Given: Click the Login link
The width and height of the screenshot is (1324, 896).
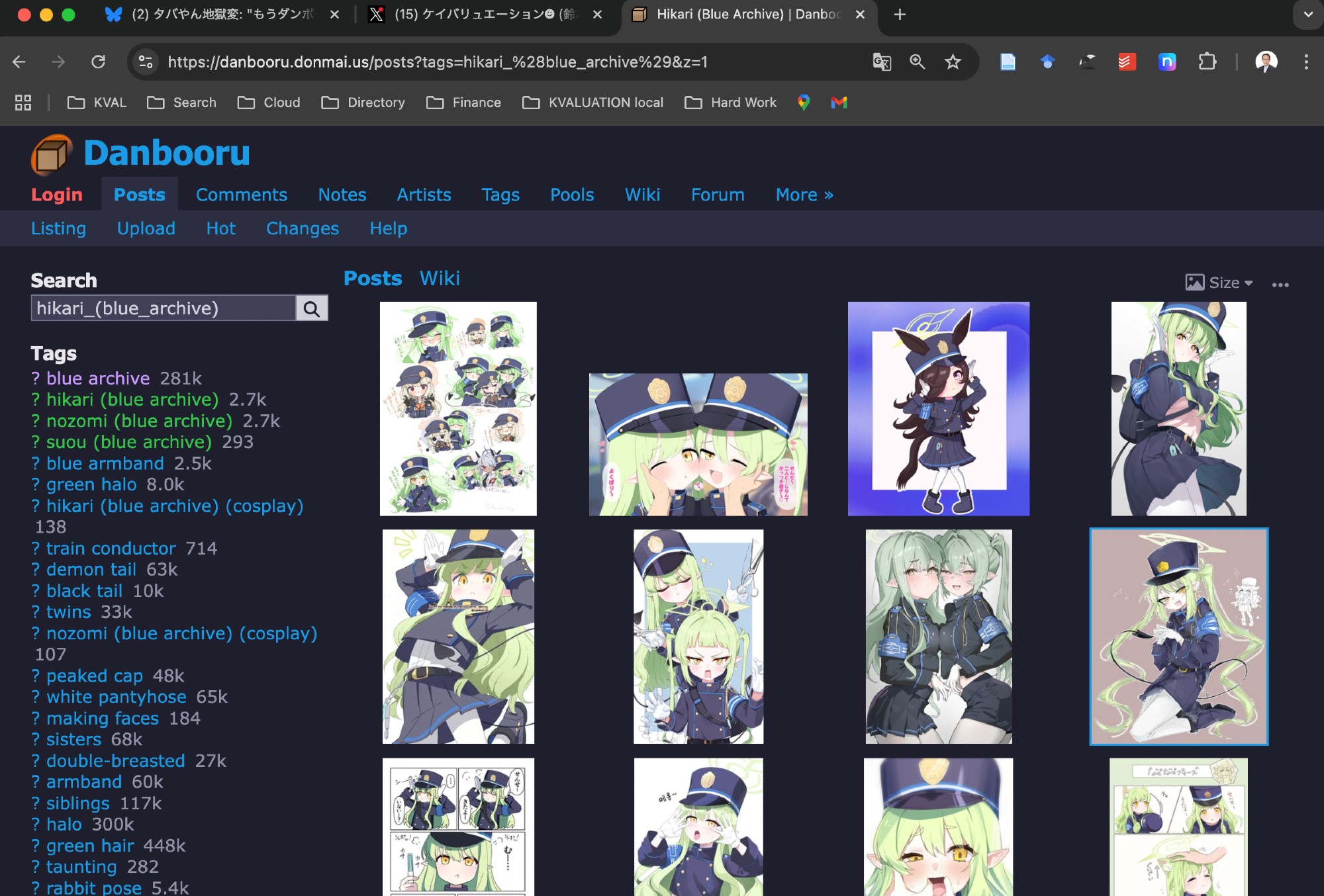Looking at the screenshot, I should pos(57,195).
